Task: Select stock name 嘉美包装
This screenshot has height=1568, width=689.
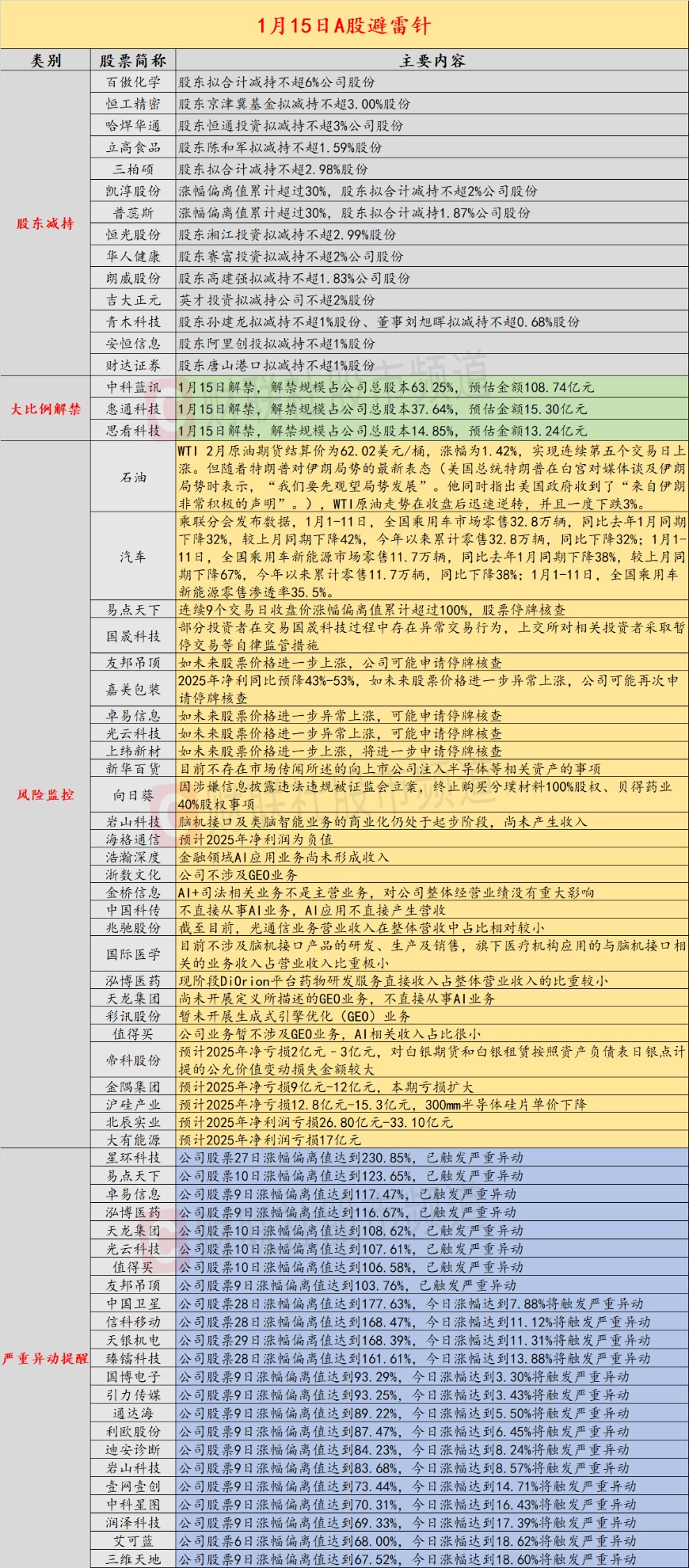Action: coord(133,689)
